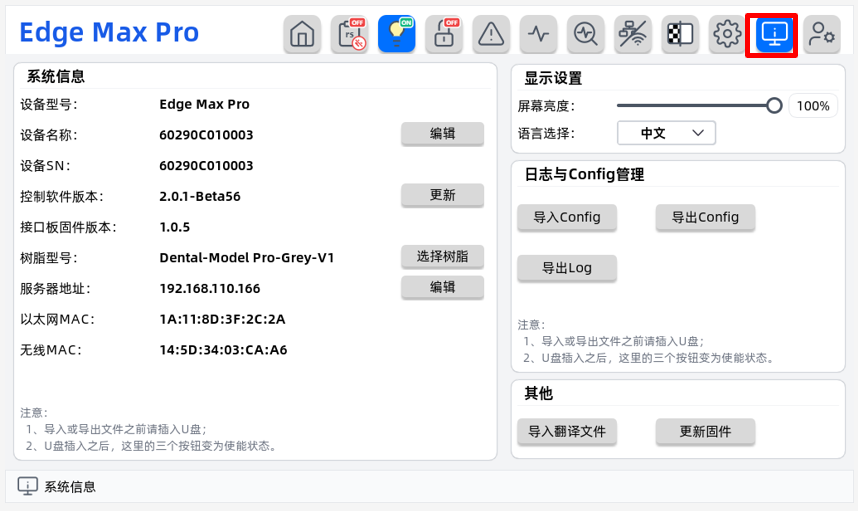Screen dimensions: 858x511
Task: Open the checkerboard pattern icon
Action: click(680, 34)
